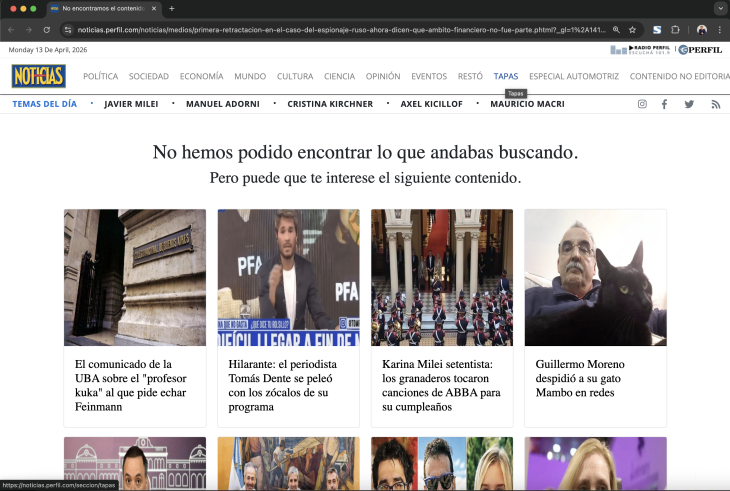Viewport: 730px width, 491px height.
Task: Open the RSS feed icon
Action: [715, 104]
